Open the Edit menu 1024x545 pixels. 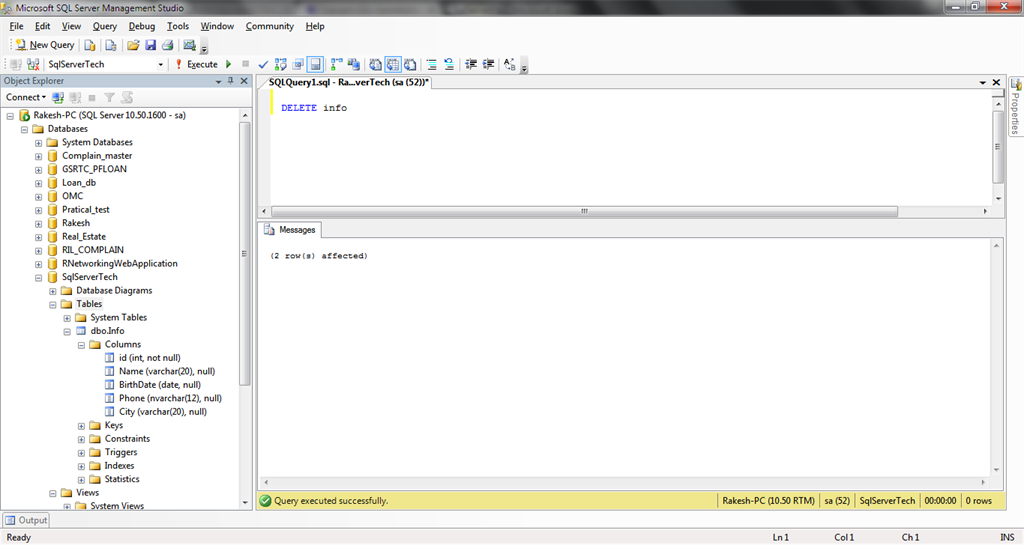click(42, 26)
